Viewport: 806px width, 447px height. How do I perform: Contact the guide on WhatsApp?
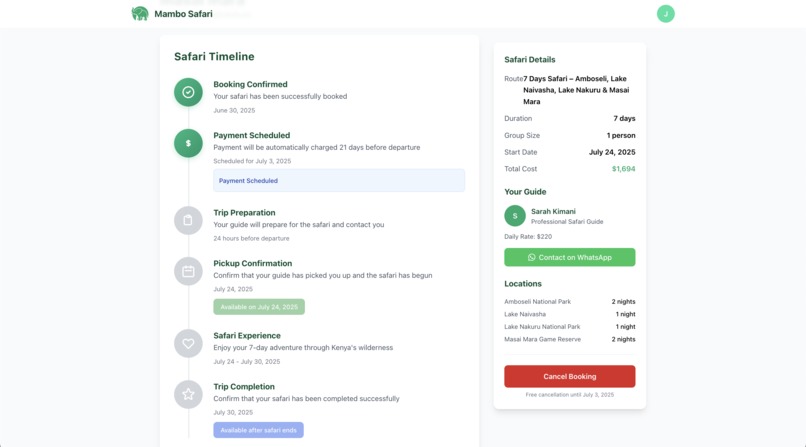[x=570, y=257]
